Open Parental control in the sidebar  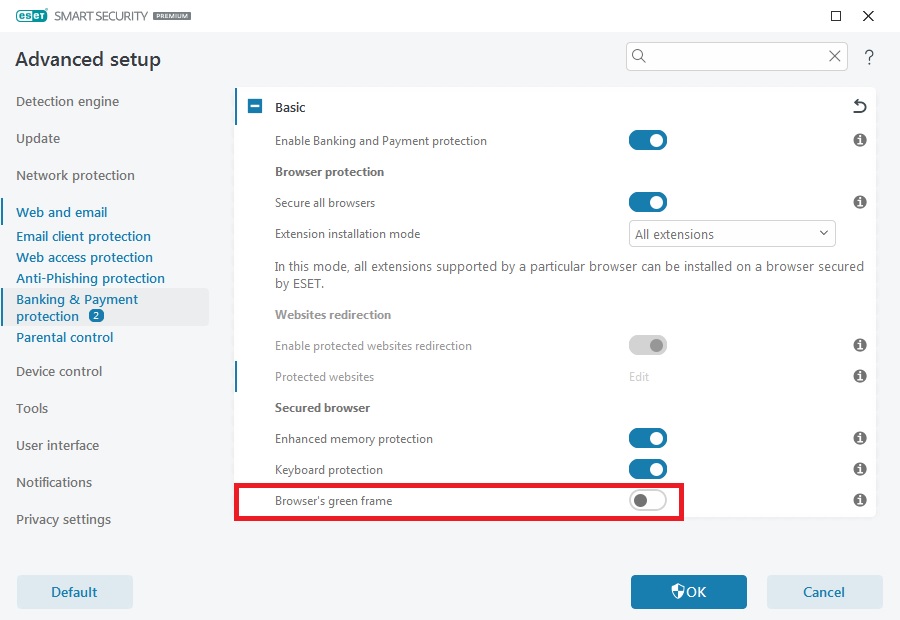click(x=65, y=338)
